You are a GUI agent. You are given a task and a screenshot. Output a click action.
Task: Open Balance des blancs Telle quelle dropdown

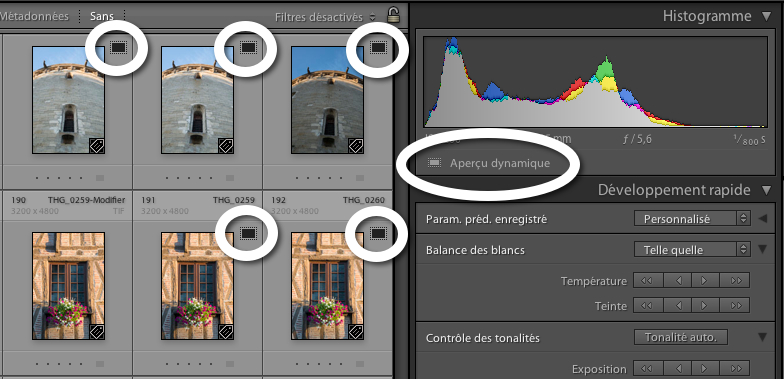[692, 250]
